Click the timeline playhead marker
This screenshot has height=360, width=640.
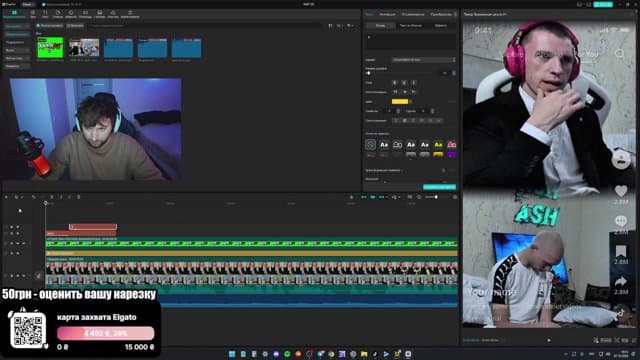pyautogui.click(x=46, y=203)
